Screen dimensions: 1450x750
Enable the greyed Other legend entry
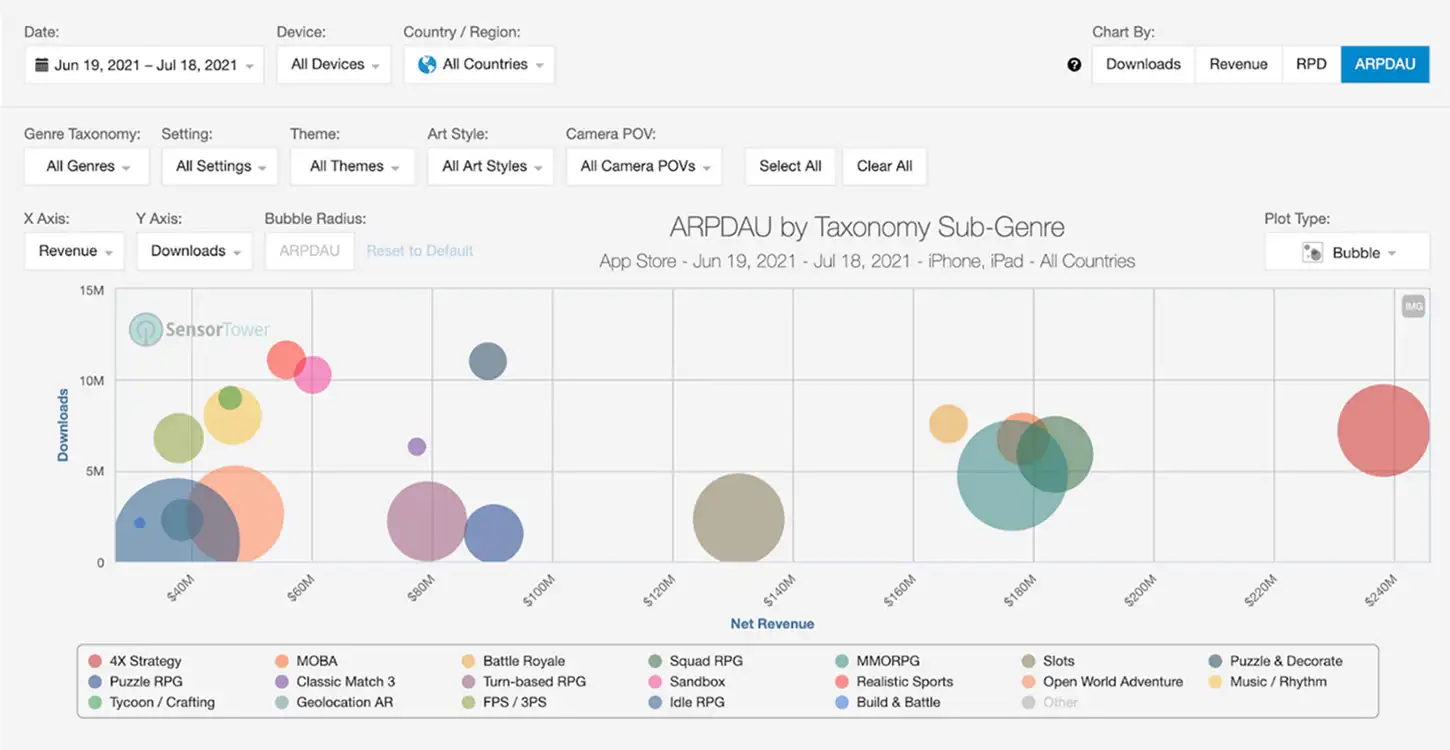tap(1050, 702)
